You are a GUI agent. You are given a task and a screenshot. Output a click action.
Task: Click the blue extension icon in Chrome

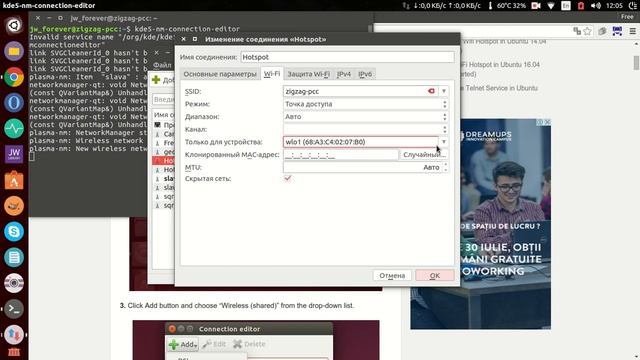point(617,31)
